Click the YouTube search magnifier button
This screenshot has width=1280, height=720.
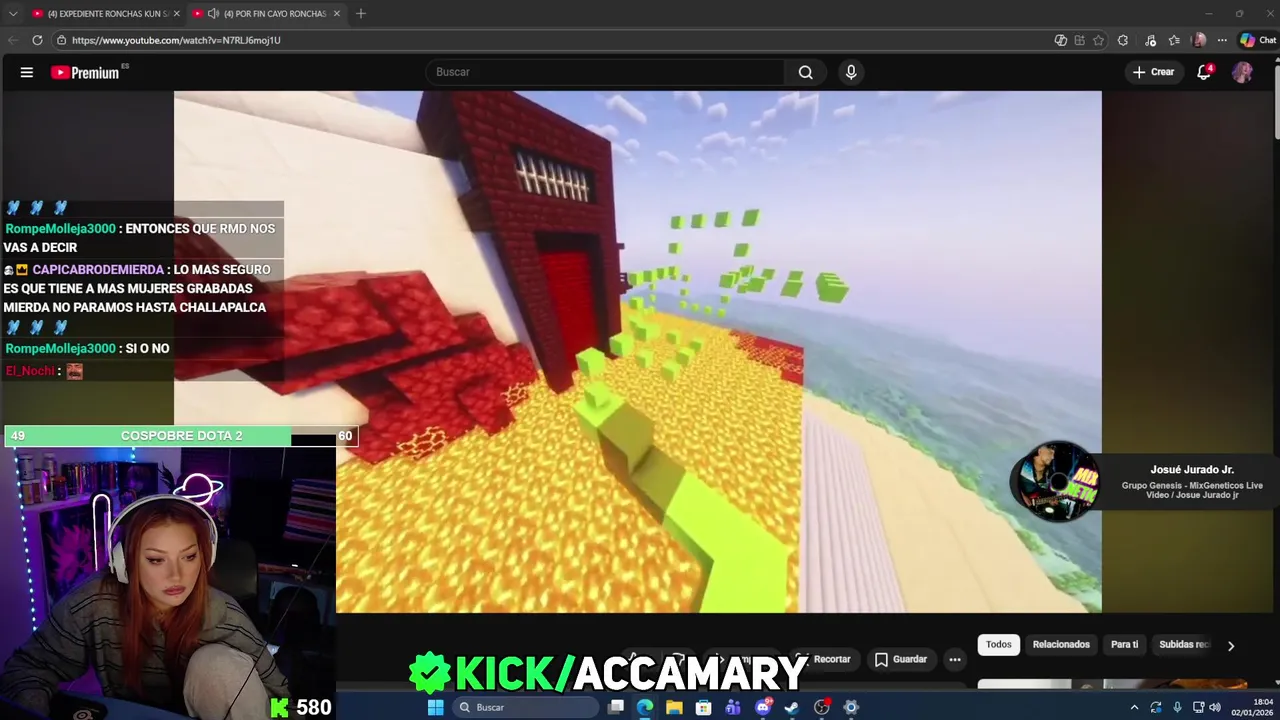click(x=805, y=72)
